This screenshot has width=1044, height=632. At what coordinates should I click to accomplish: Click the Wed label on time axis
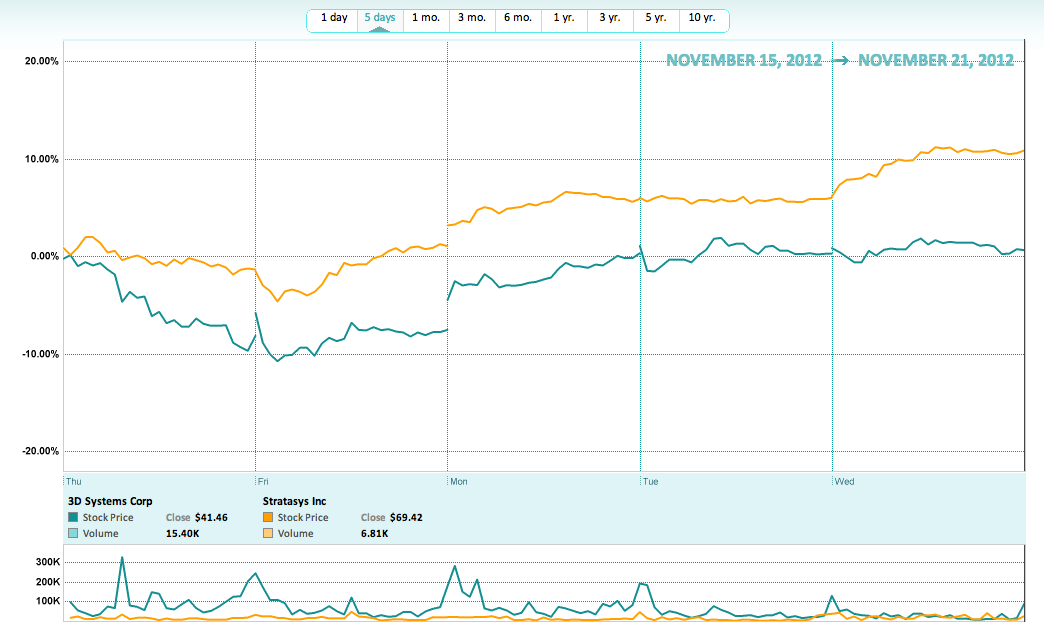click(845, 481)
